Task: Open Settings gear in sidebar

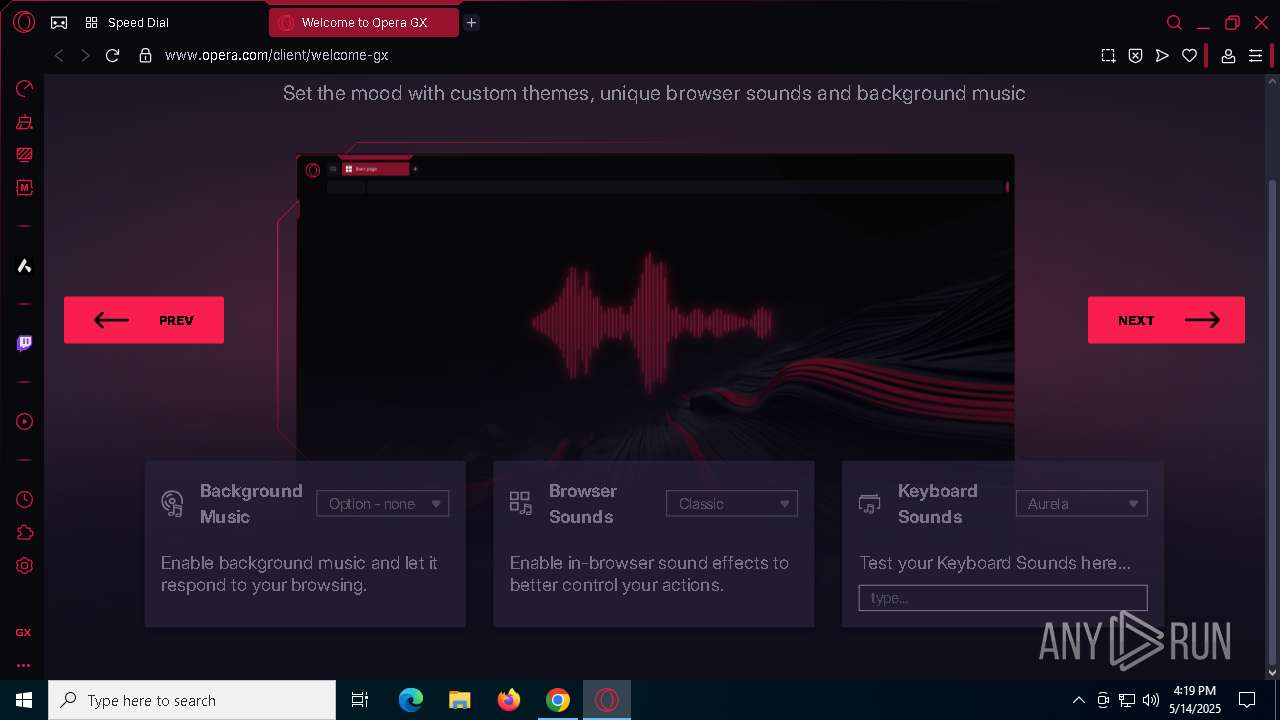Action: point(24,565)
